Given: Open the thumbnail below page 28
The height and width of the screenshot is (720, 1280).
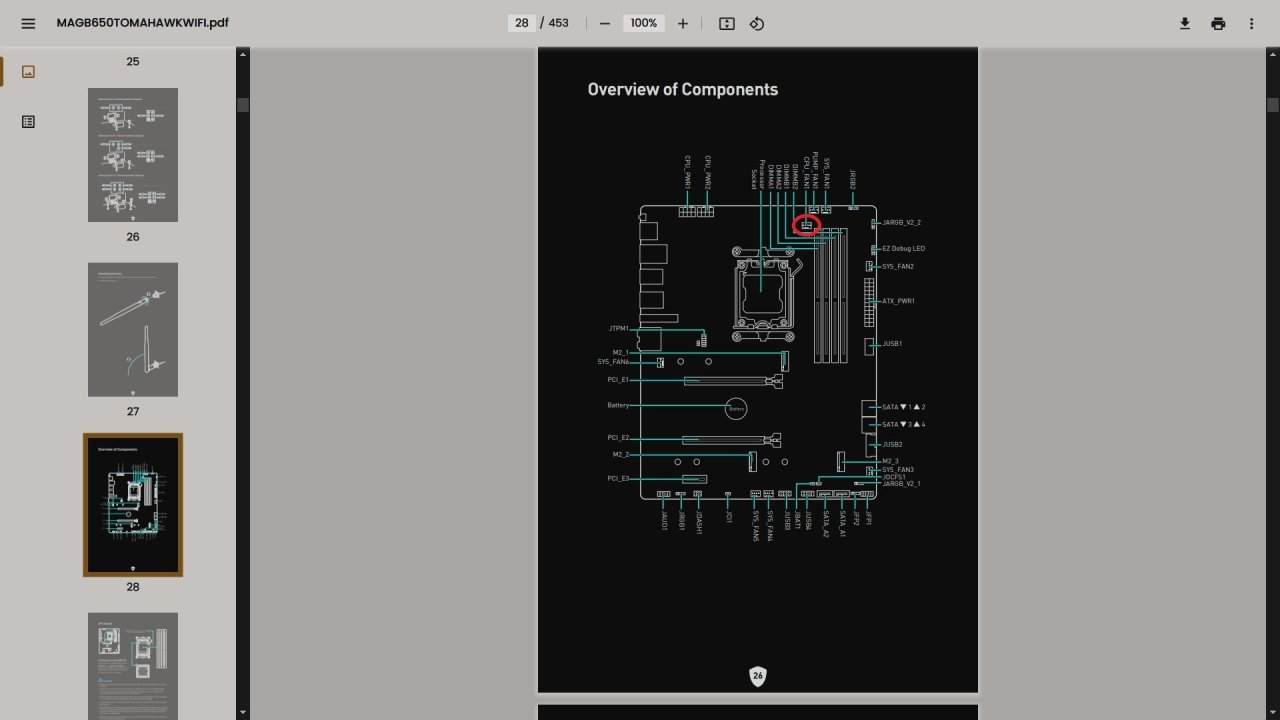Looking at the screenshot, I should [133, 665].
